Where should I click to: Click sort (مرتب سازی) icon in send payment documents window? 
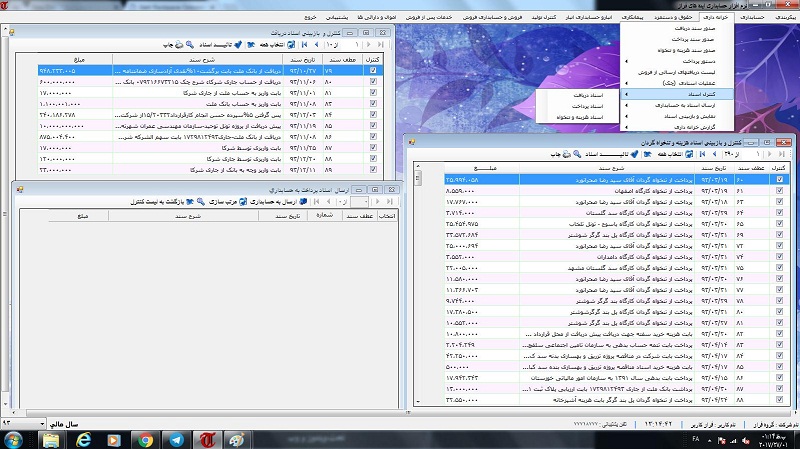[x=243, y=202]
